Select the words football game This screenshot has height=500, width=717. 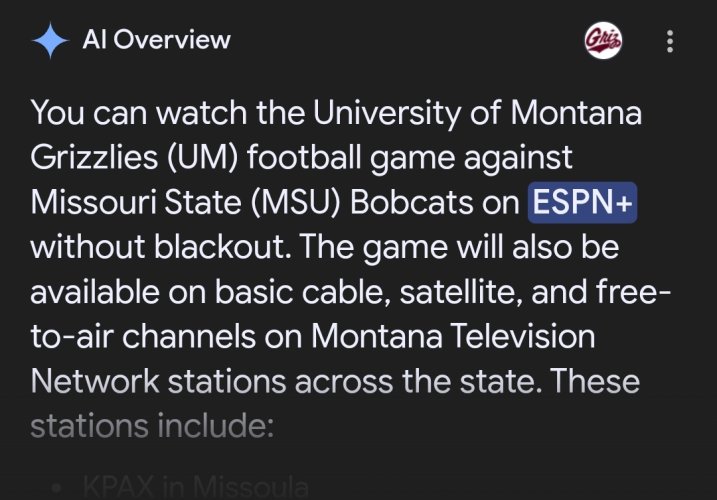351,157
